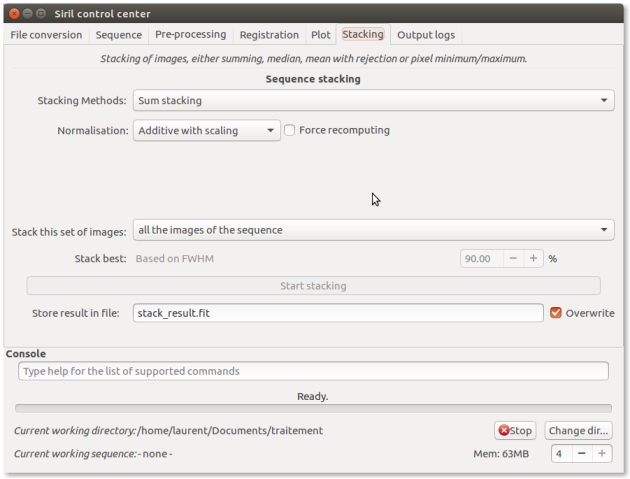Expand the Normalisation combo box
This screenshot has height=479, width=630.
pyautogui.click(x=207, y=130)
